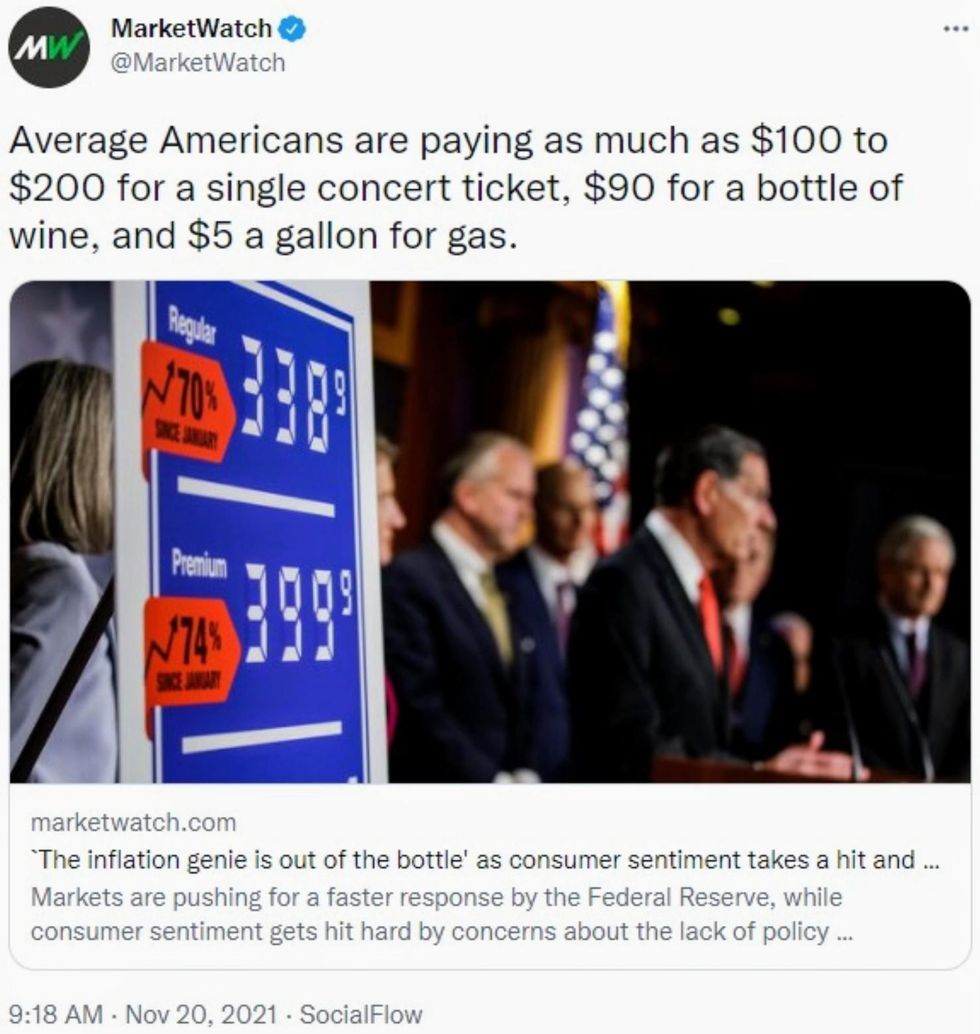This screenshot has height=1034, width=980.
Task: Click the MarketWatch profile avatar
Action: click(x=48, y=47)
